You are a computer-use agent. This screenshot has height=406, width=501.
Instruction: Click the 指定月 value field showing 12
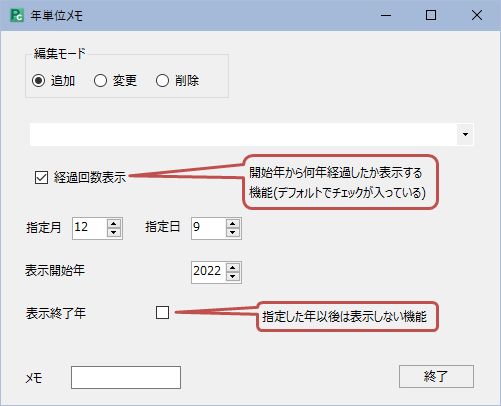click(x=90, y=228)
